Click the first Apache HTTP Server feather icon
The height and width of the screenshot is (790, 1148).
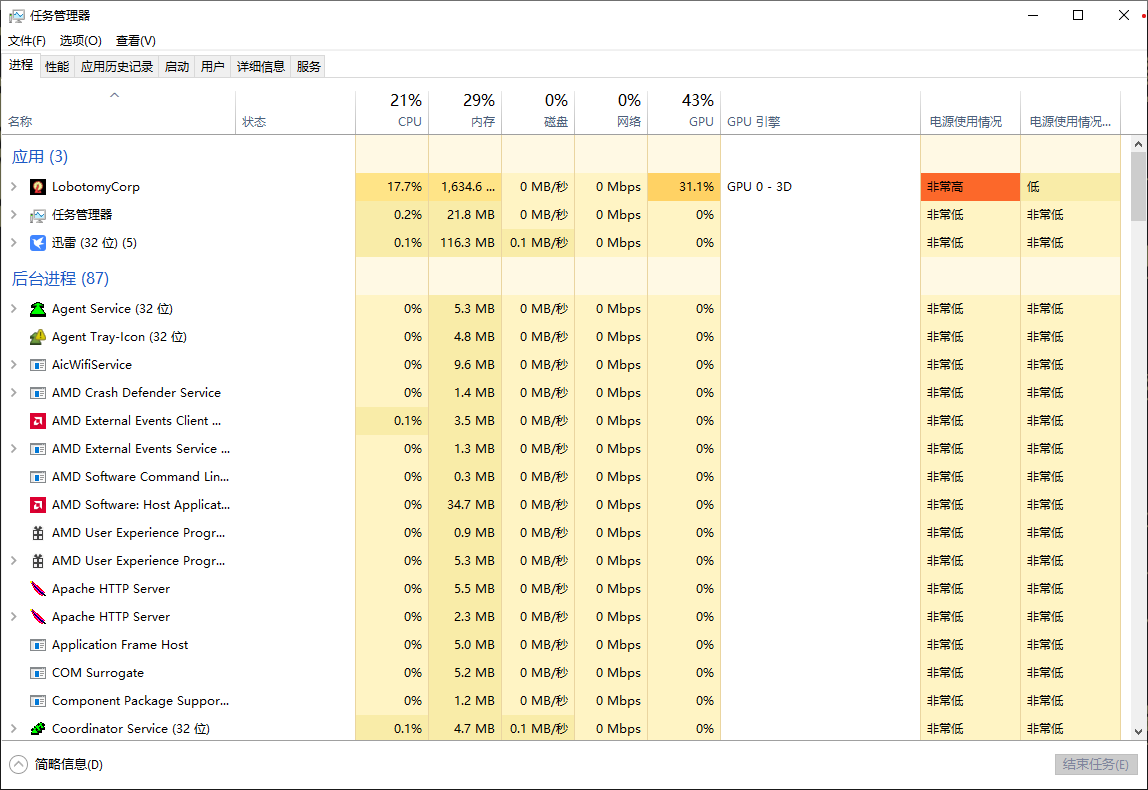pos(38,589)
